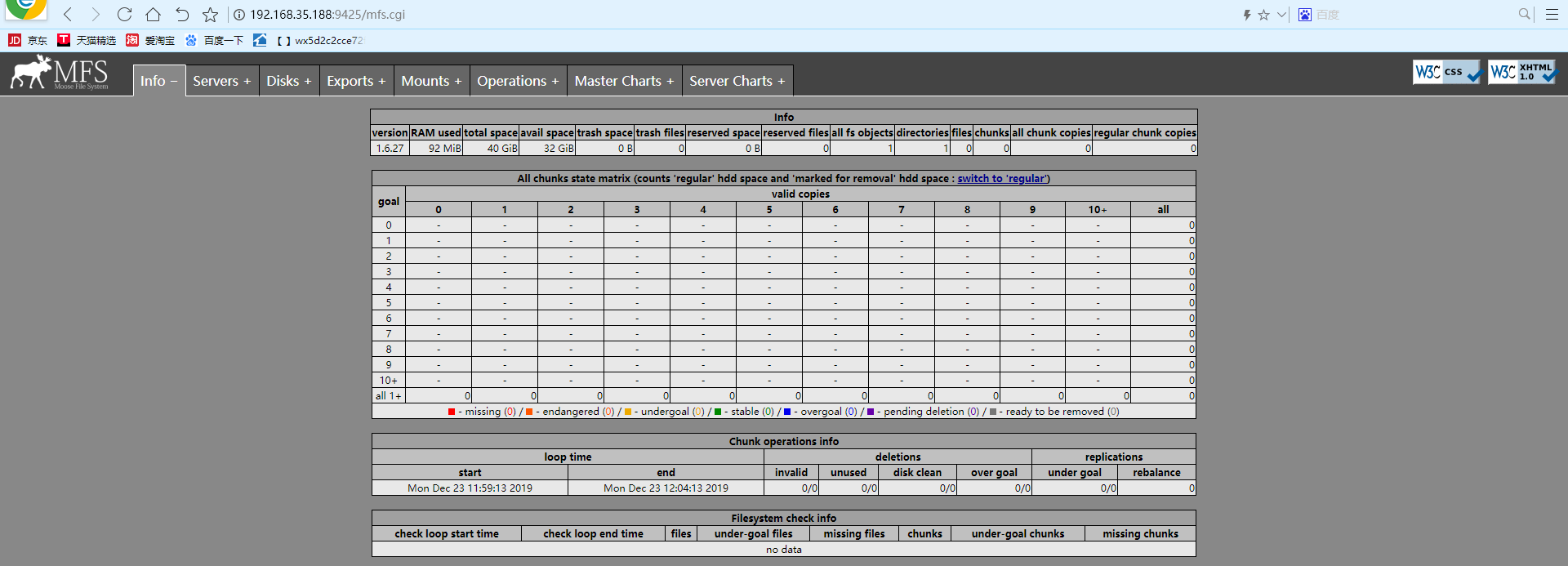Click the blue 'overgoal' legend swatch
The image size is (1568, 566).
coord(787,412)
